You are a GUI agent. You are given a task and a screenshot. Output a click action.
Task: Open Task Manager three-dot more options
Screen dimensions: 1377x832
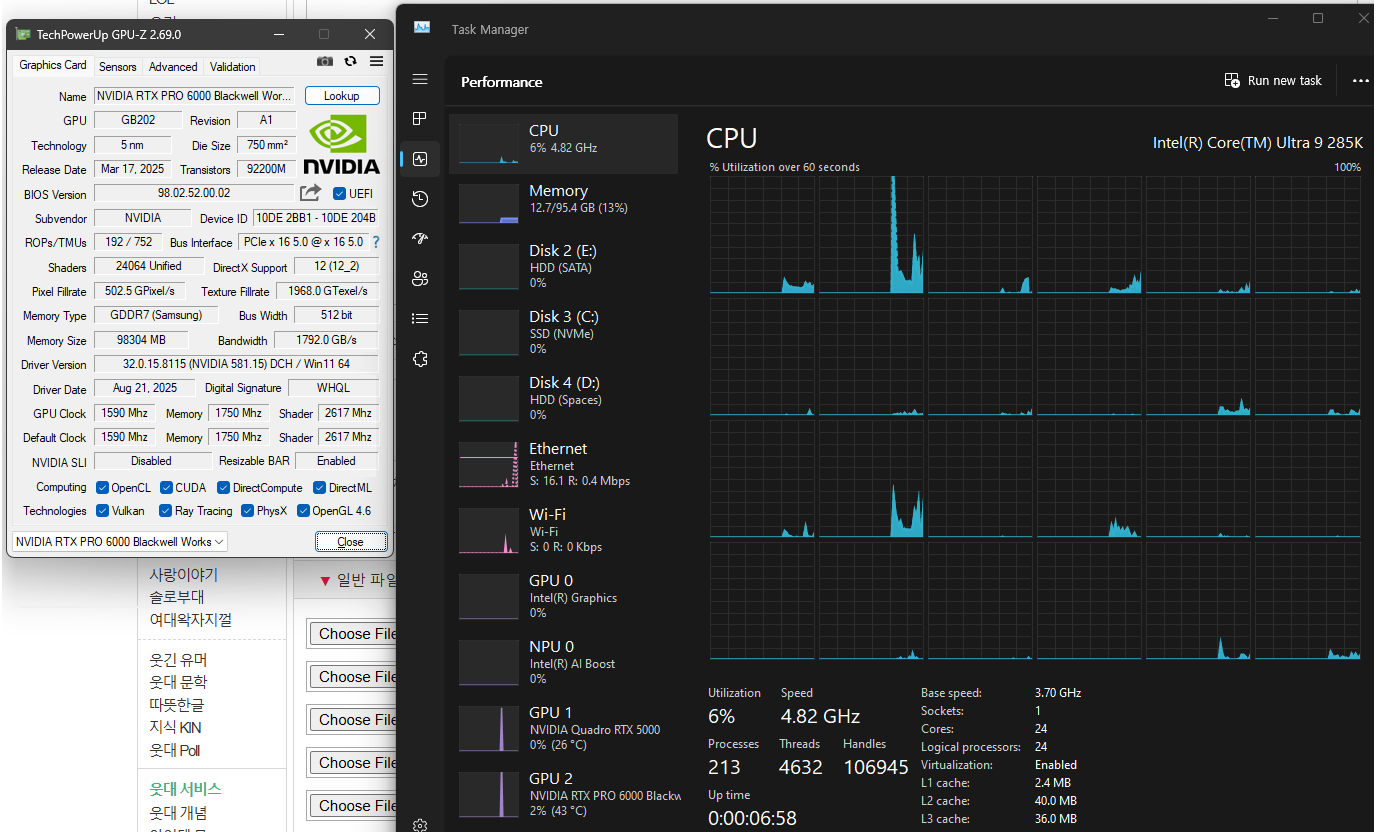tap(1360, 81)
